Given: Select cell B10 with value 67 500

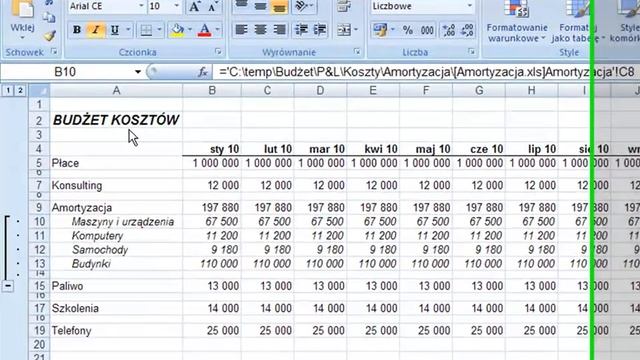Looking at the screenshot, I should coord(212,222).
